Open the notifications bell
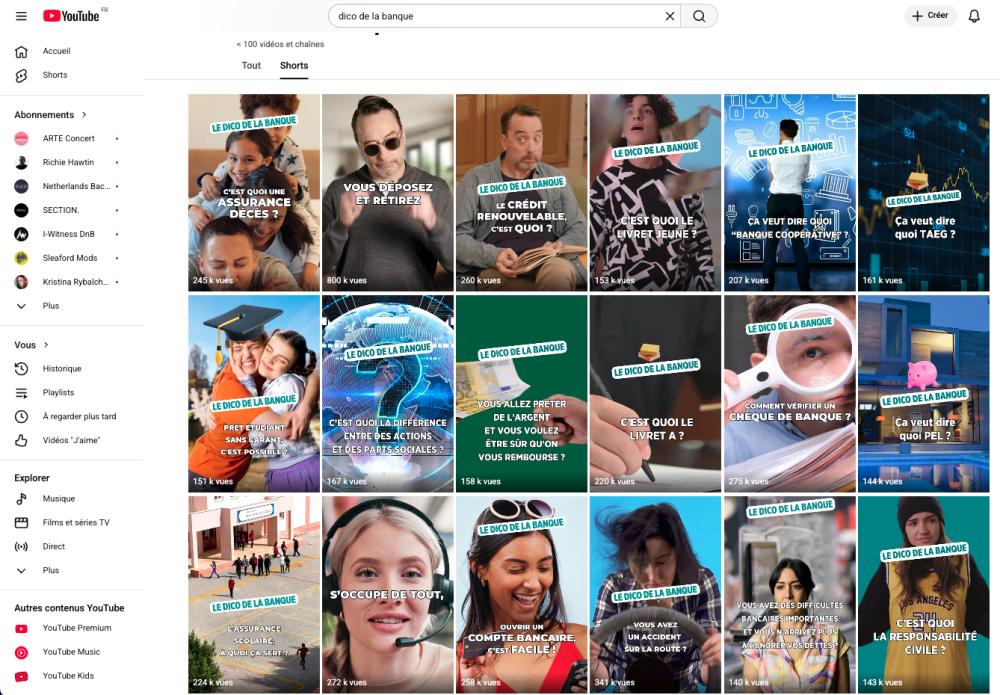This screenshot has height=695, width=1000. [x=974, y=16]
